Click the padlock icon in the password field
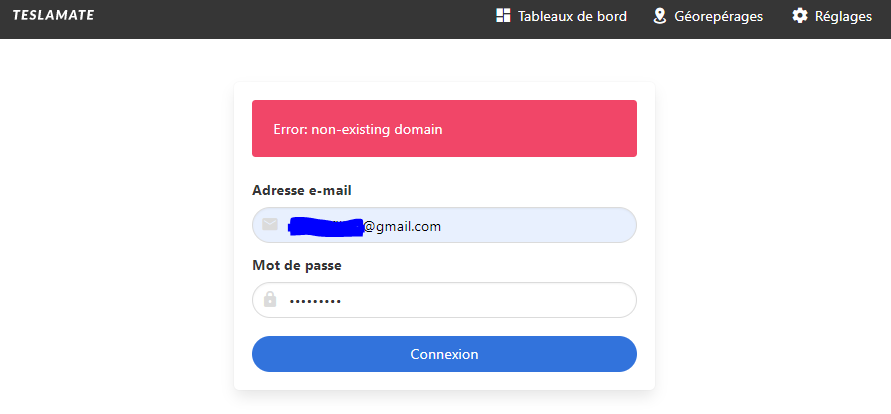 pyautogui.click(x=270, y=300)
